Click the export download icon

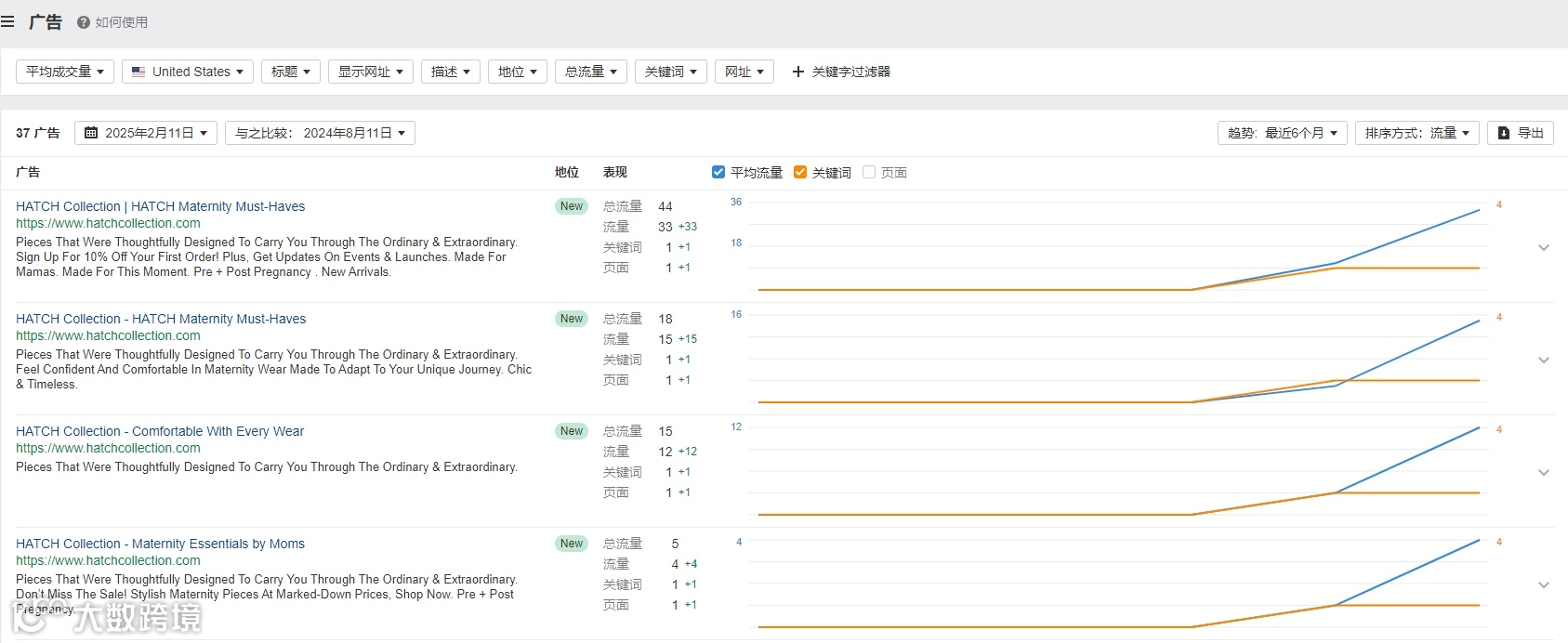coord(1504,133)
